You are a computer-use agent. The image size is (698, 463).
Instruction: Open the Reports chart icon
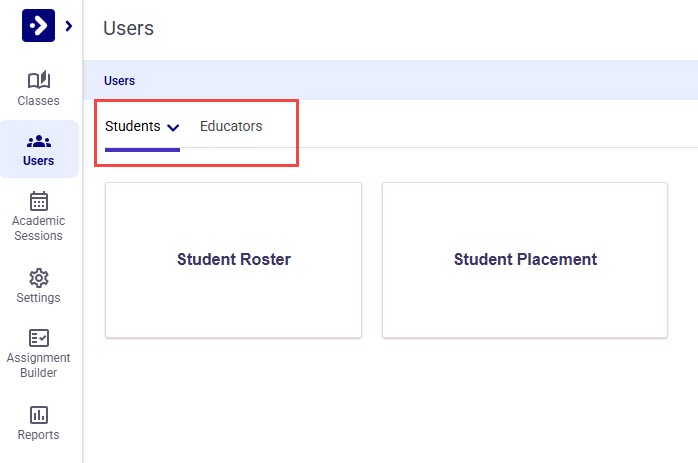tap(38, 414)
